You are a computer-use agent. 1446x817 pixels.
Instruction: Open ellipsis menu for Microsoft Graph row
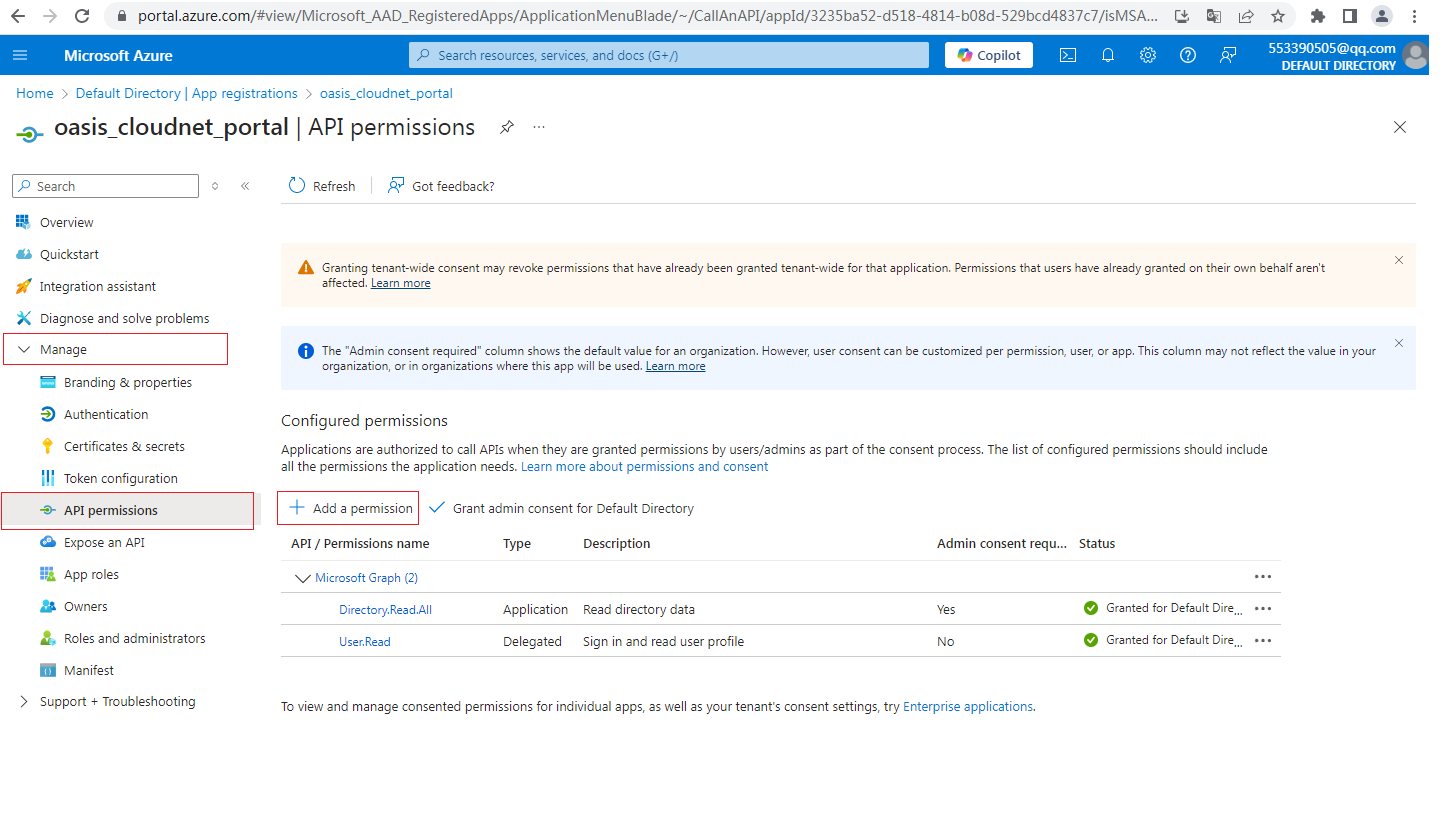tap(1262, 577)
